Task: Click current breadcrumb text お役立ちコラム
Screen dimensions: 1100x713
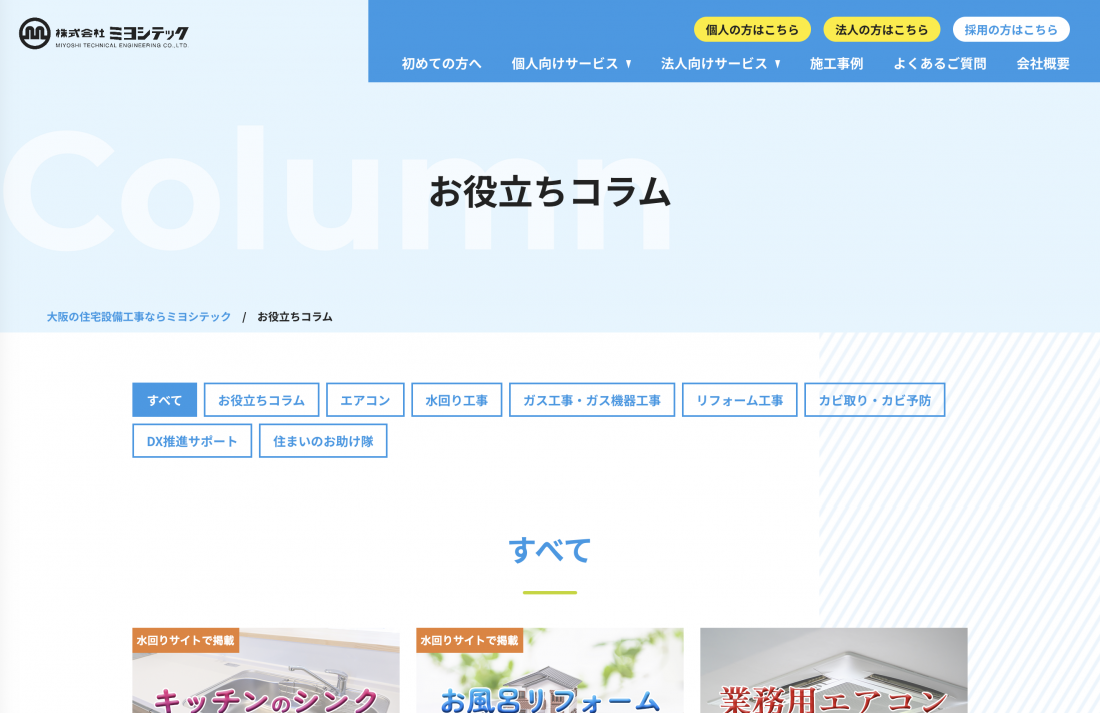Action: 295,316
